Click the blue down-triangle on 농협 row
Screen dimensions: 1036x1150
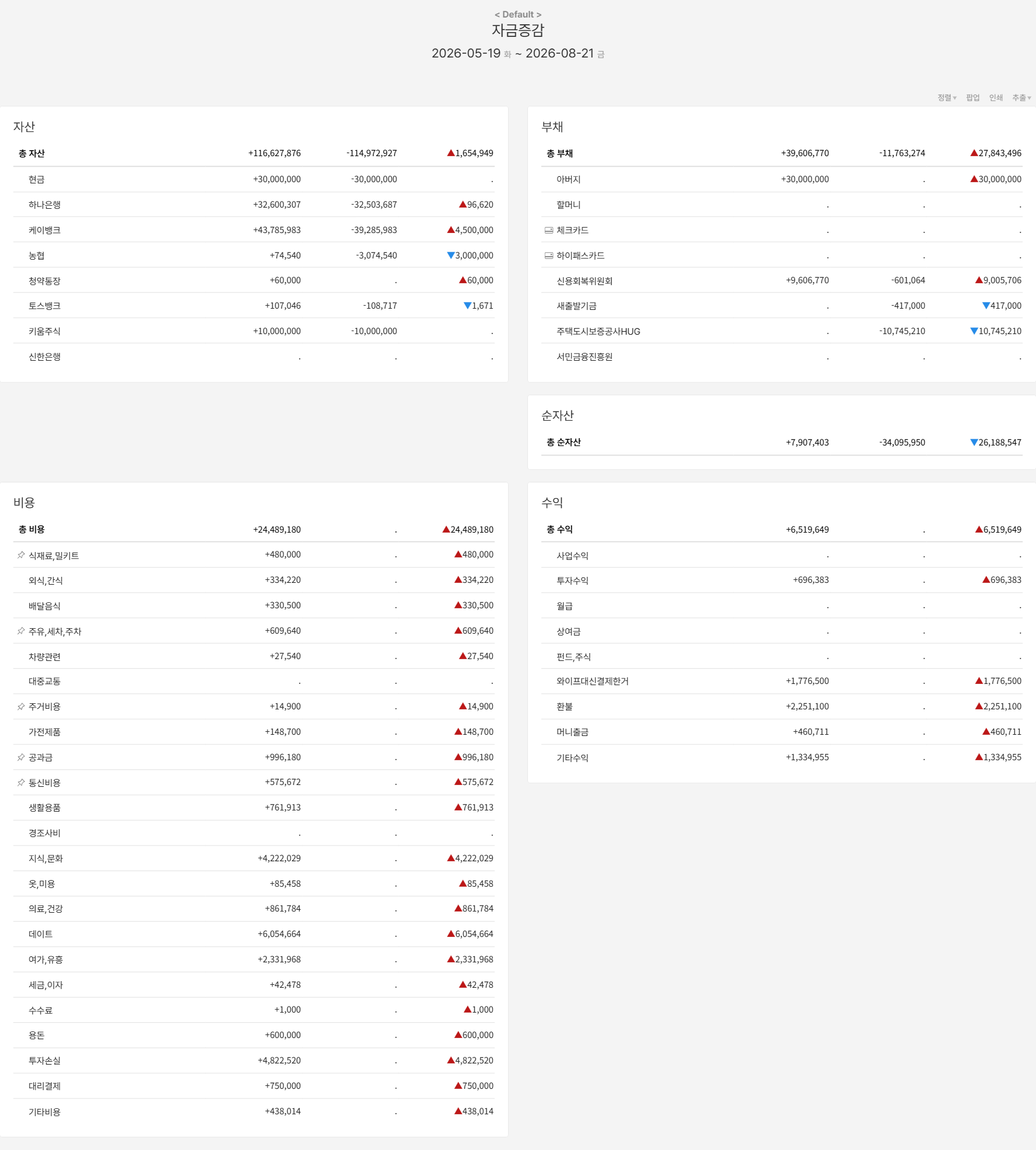click(x=450, y=255)
